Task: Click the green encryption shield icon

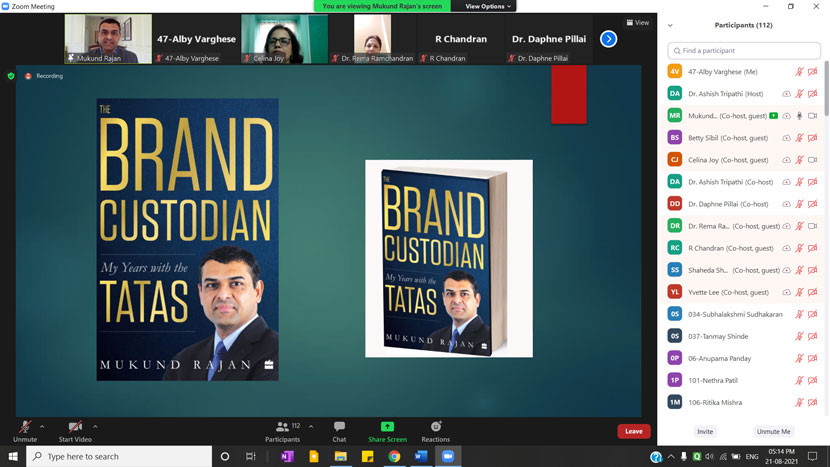Action: [11, 76]
